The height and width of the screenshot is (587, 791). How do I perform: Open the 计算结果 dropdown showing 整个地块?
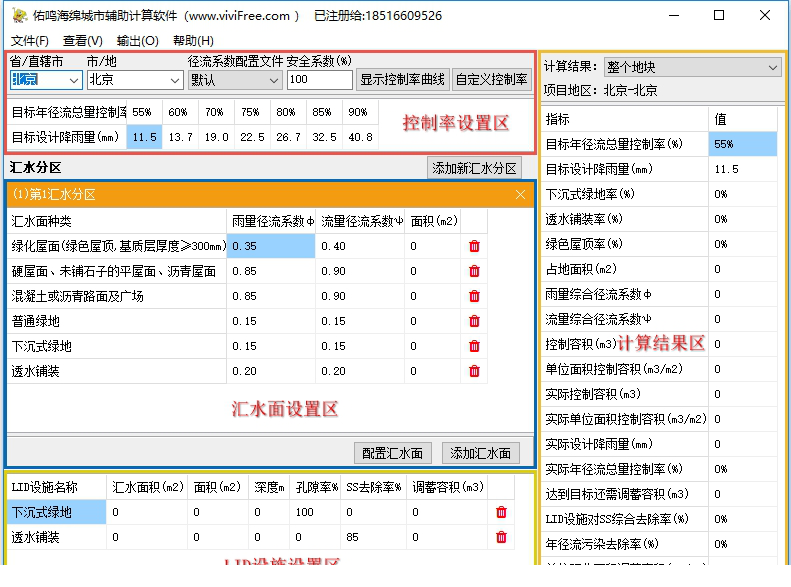pyautogui.click(x=692, y=67)
